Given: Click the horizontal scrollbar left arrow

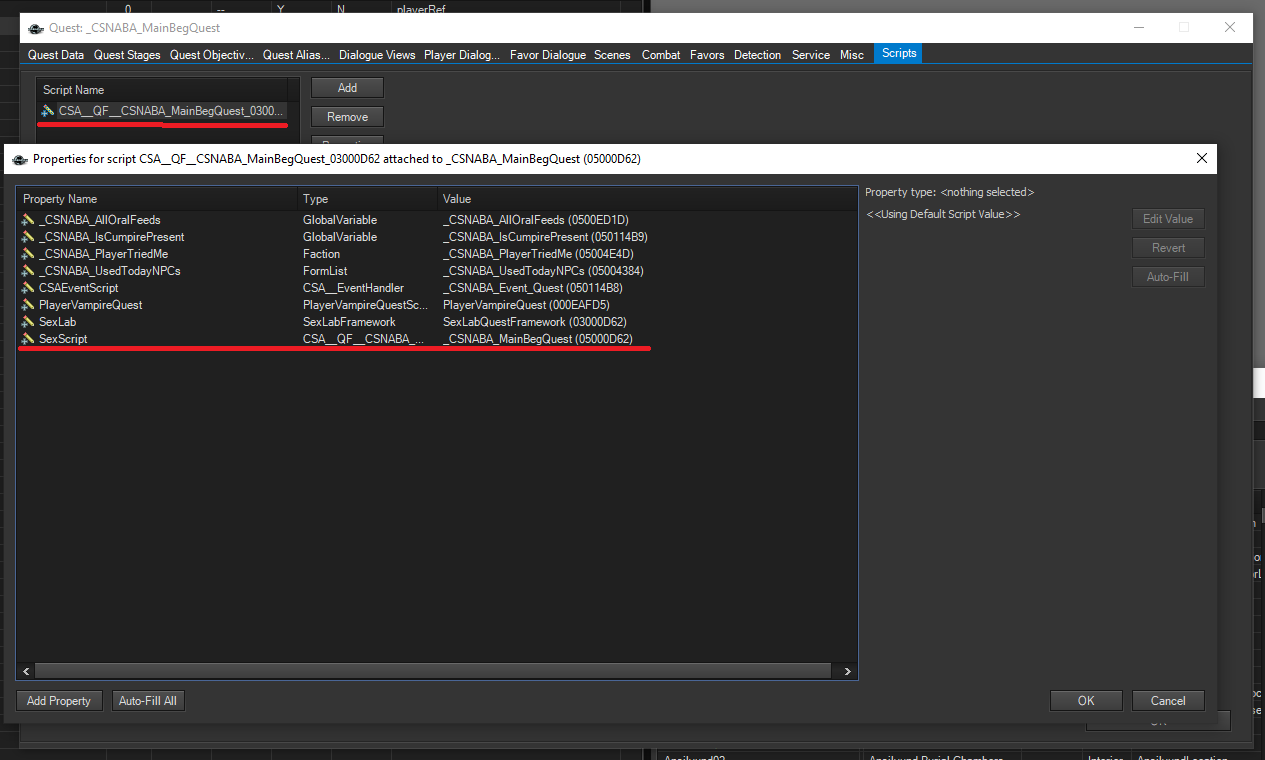Looking at the screenshot, I should (x=25, y=672).
